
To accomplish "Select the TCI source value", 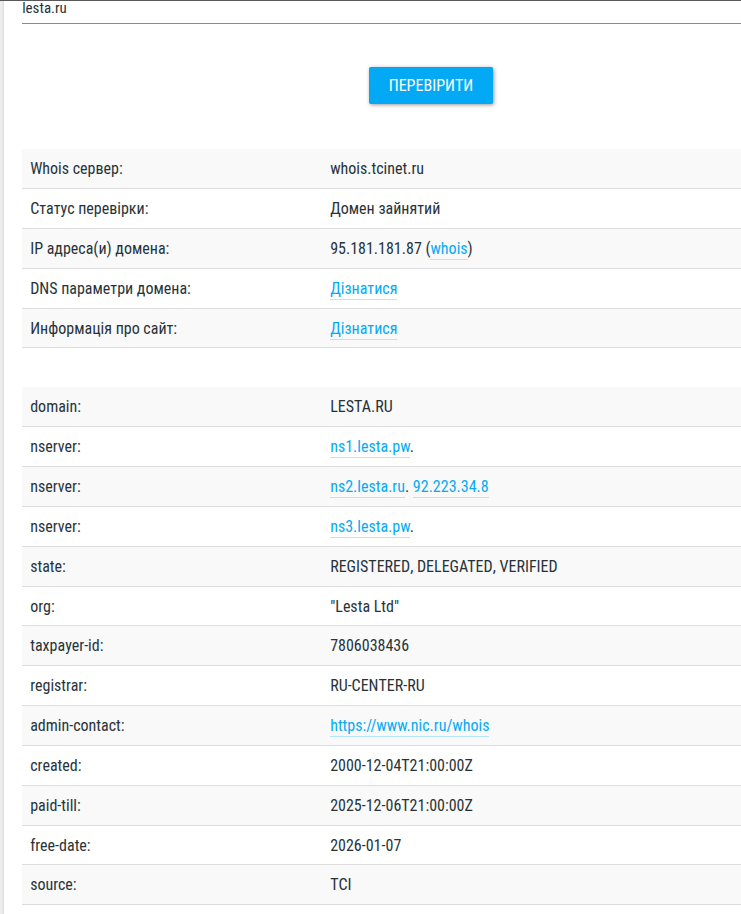I will tap(341, 885).
